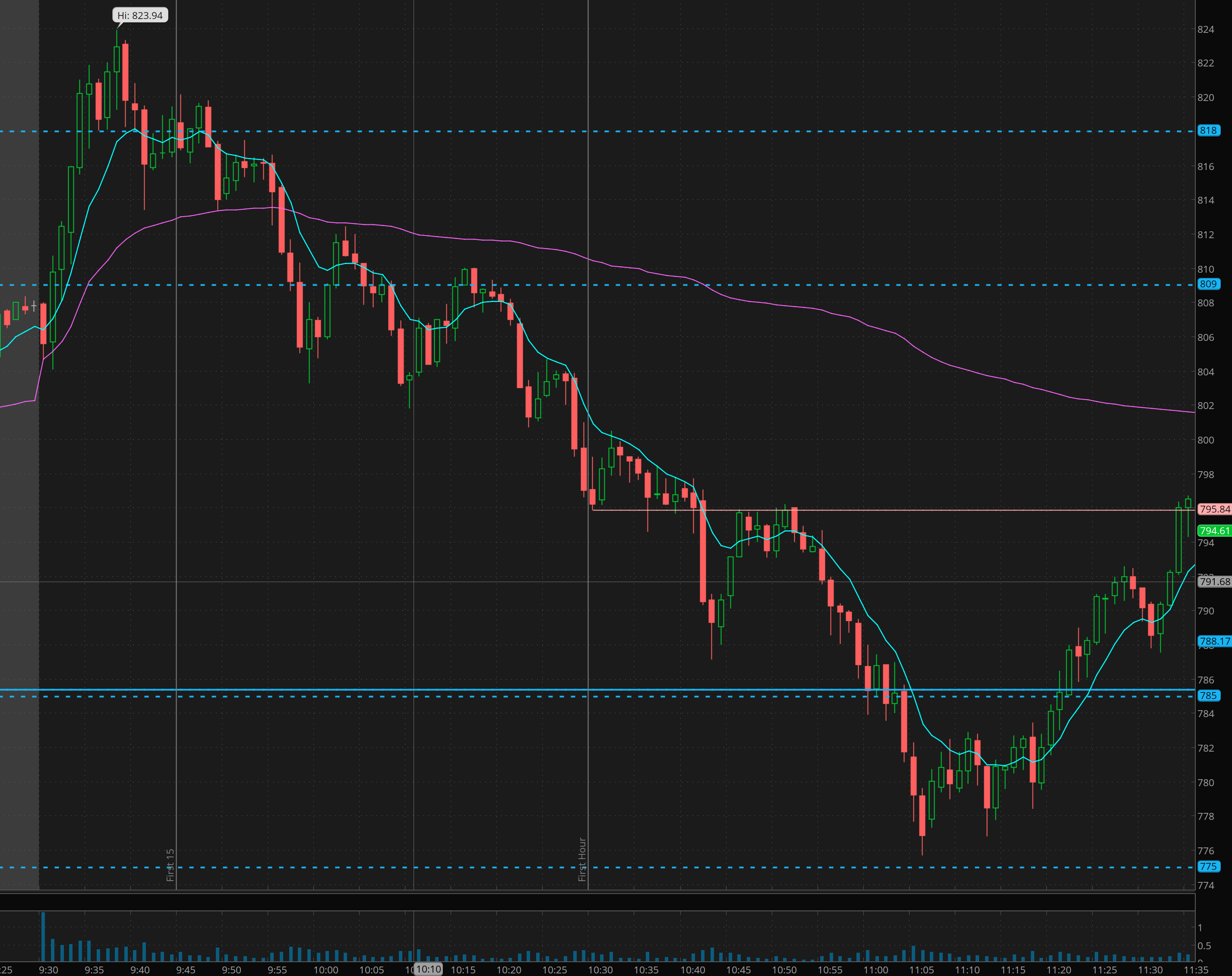Select the blue 788.17 price tag
1232x976 pixels.
pos(1214,641)
